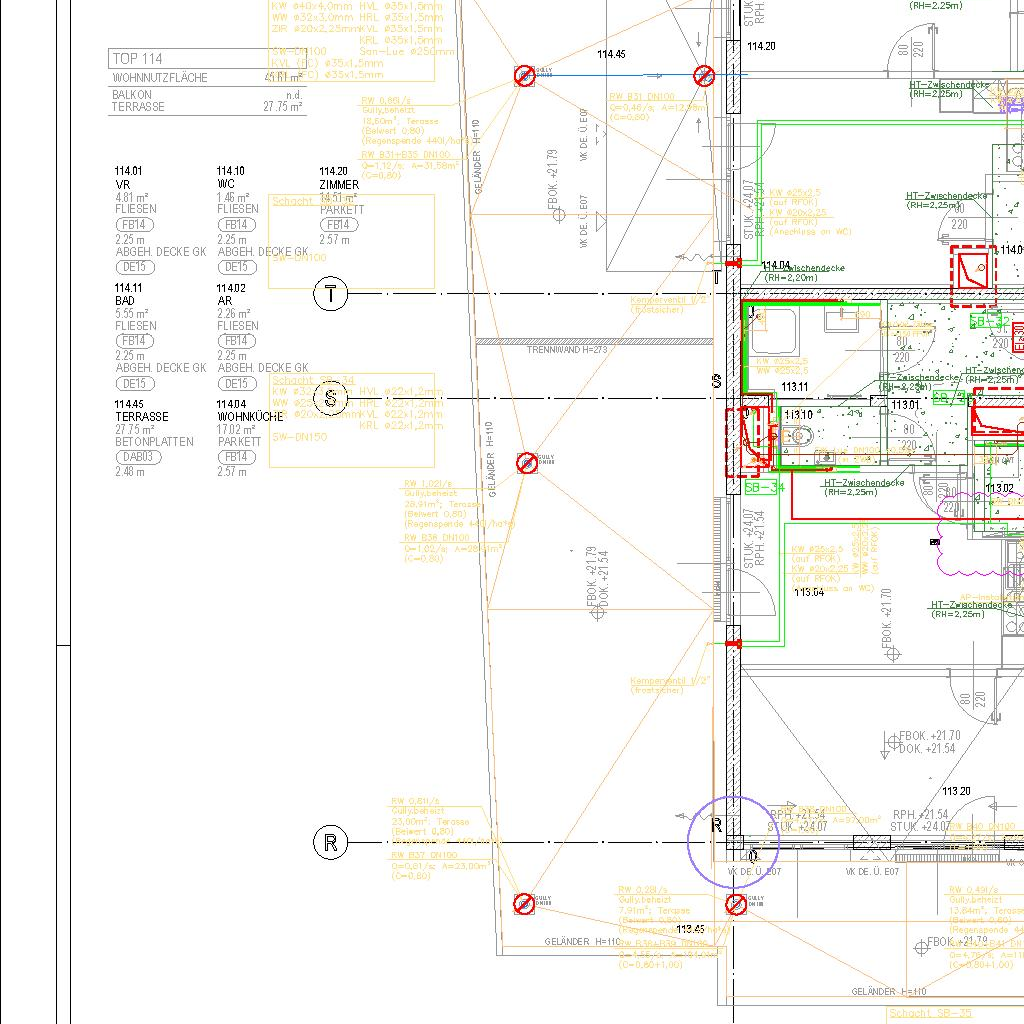
Task: Click the FB14 tag under room 114.11 BAD
Action: (135, 341)
